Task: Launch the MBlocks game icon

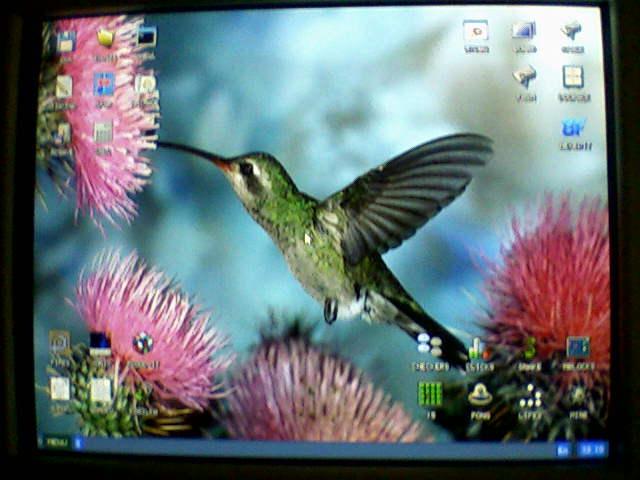Action: 577,348
